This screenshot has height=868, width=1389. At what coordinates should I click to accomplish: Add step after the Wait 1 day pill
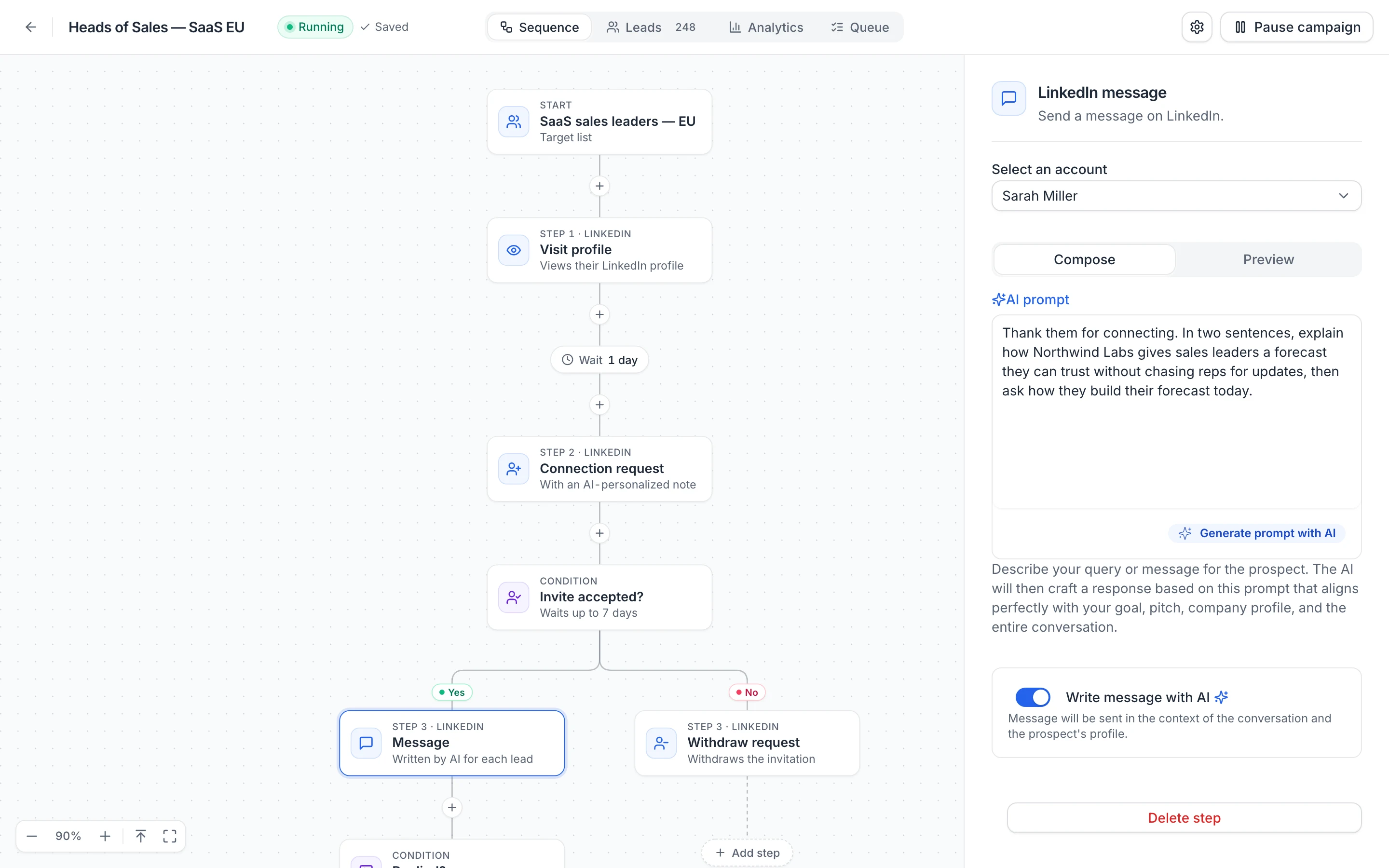(599, 405)
